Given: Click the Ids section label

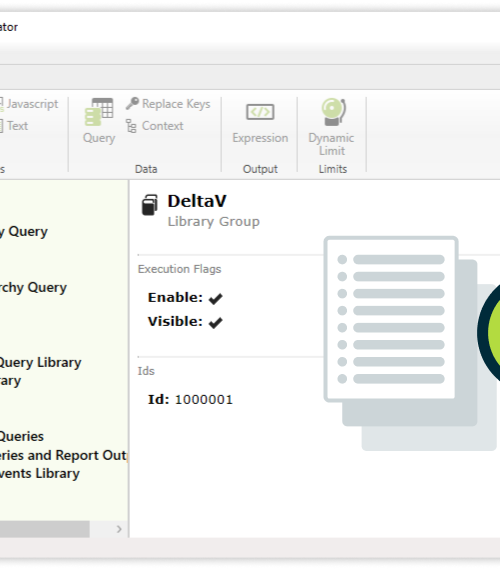Looking at the screenshot, I should pyautogui.click(x=146, y=371).
